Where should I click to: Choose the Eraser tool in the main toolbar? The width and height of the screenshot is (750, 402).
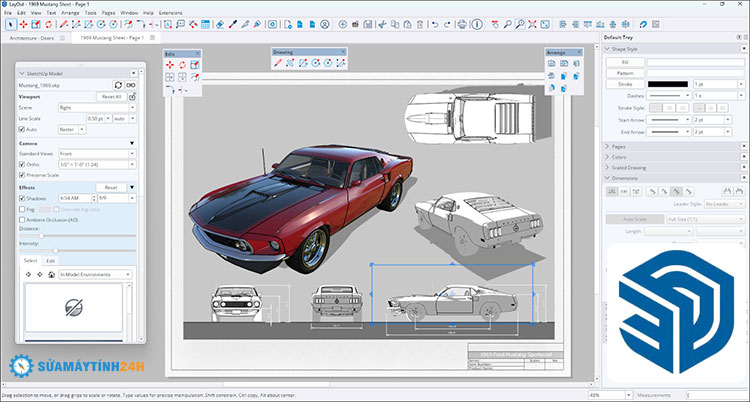[x=220, y=24]
